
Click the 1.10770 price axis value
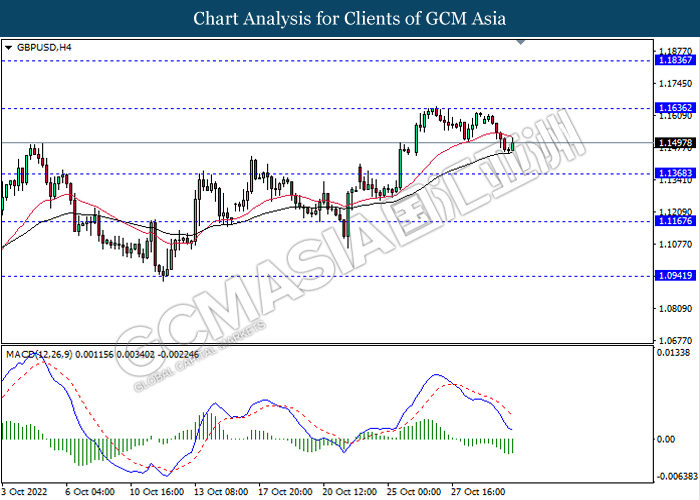675,244
